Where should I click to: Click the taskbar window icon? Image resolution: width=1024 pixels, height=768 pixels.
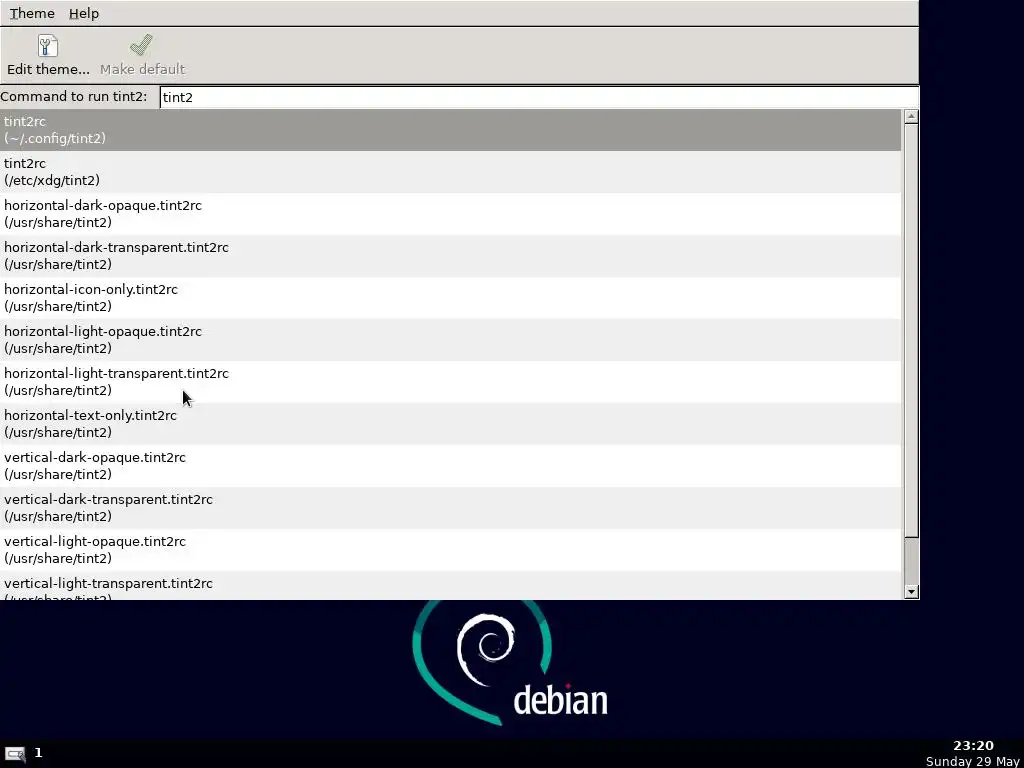[x=15, y=754]
